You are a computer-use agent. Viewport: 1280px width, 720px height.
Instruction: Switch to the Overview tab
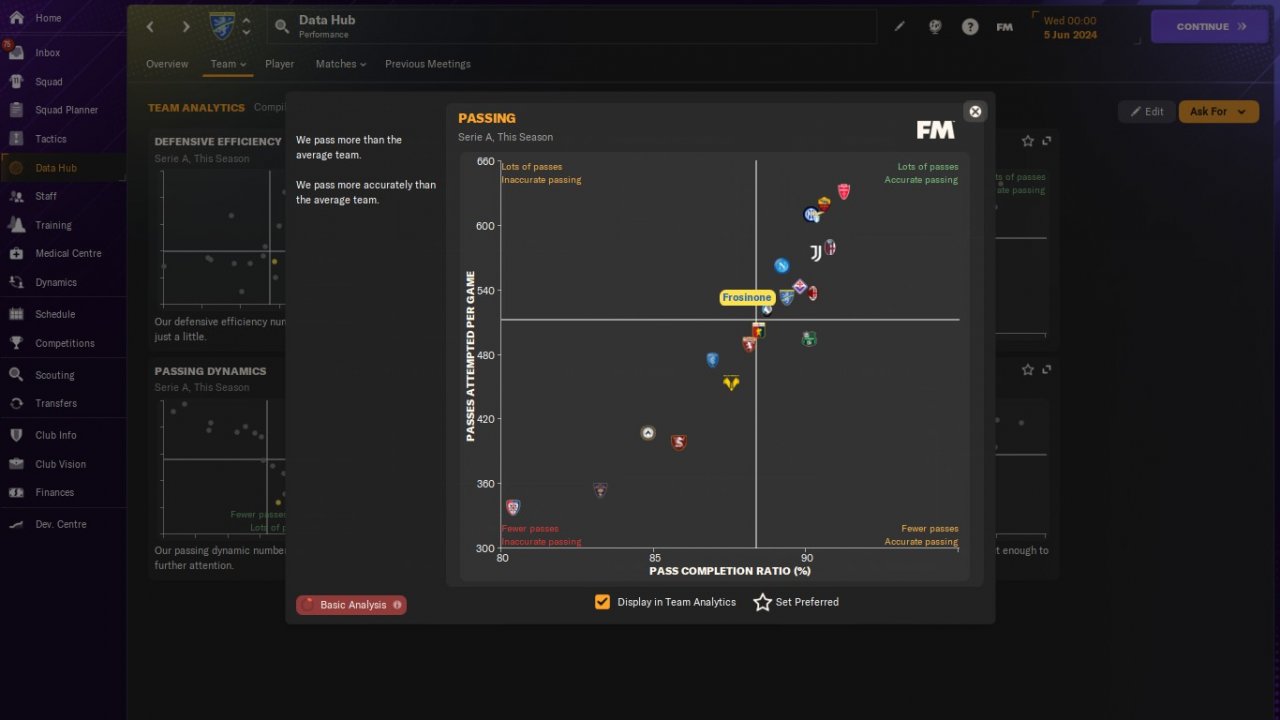click(x=167, y=64)
